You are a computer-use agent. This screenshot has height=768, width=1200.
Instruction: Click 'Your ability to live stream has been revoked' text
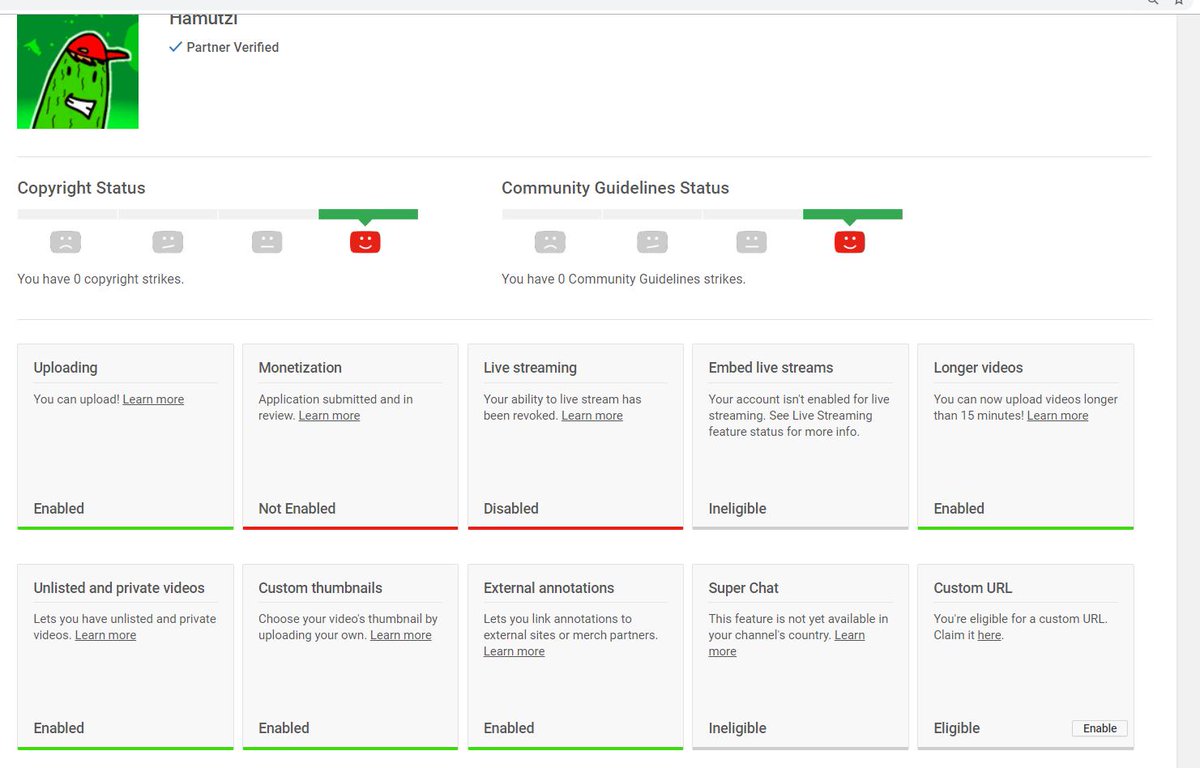(562, 407)
